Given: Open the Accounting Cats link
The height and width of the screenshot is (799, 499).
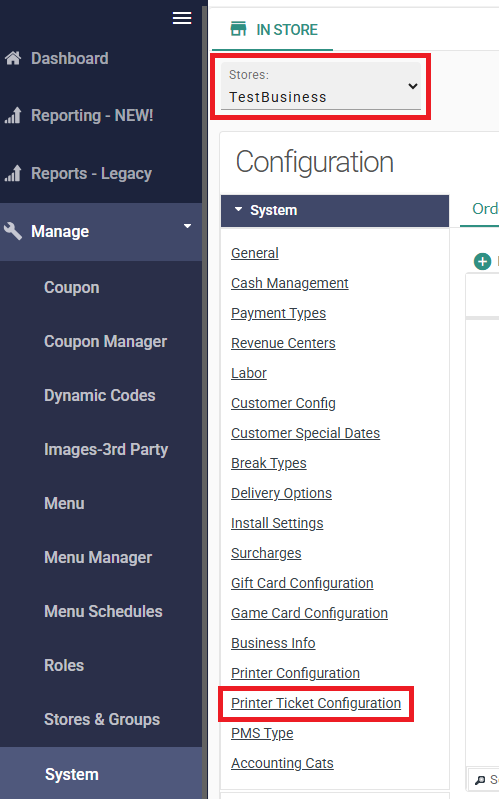Looking at the screenshot, I should (282, 763).
